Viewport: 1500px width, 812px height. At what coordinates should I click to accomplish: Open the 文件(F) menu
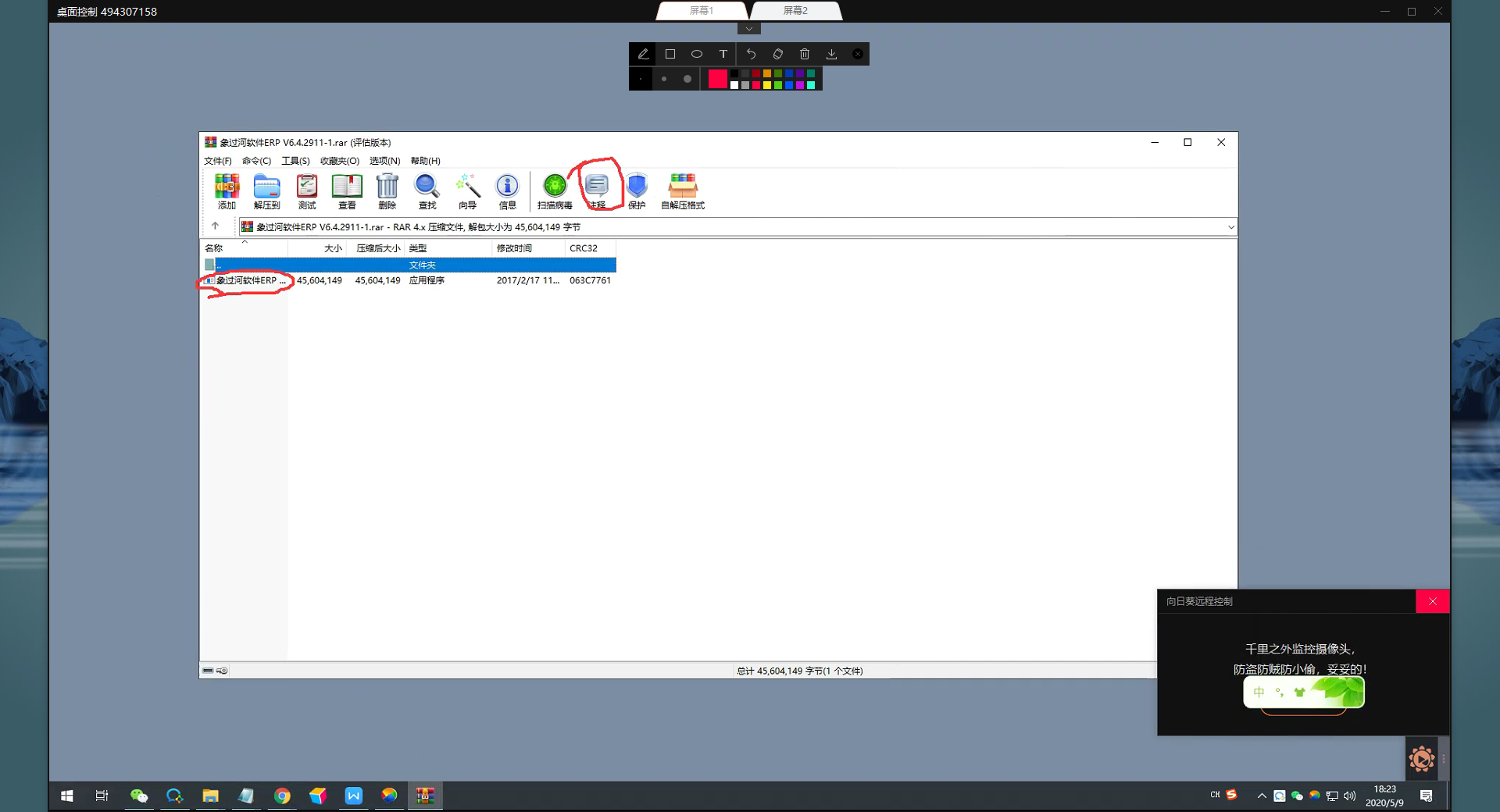pyautogui.click(x=217, y=161)
